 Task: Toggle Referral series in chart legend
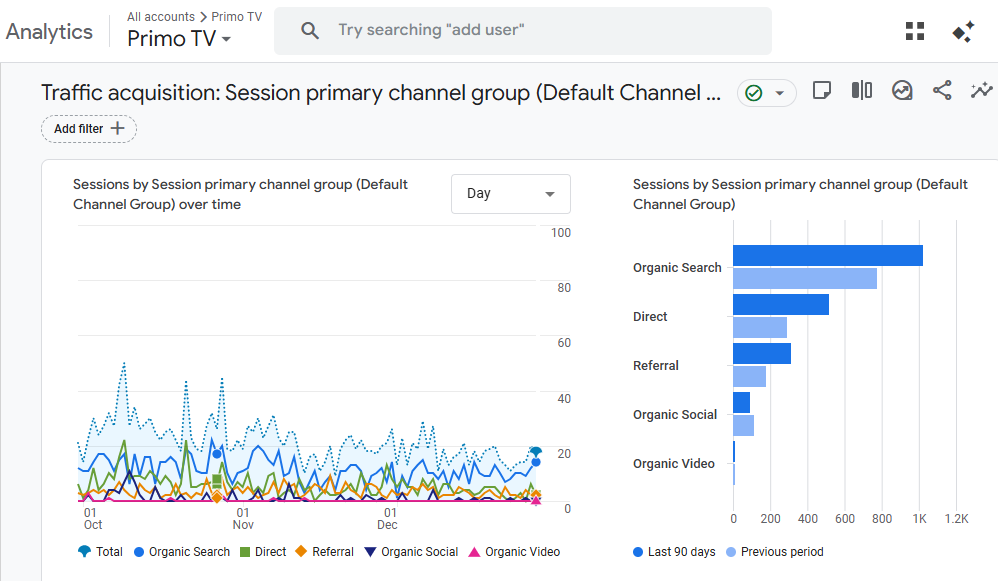tap(324, 552)
